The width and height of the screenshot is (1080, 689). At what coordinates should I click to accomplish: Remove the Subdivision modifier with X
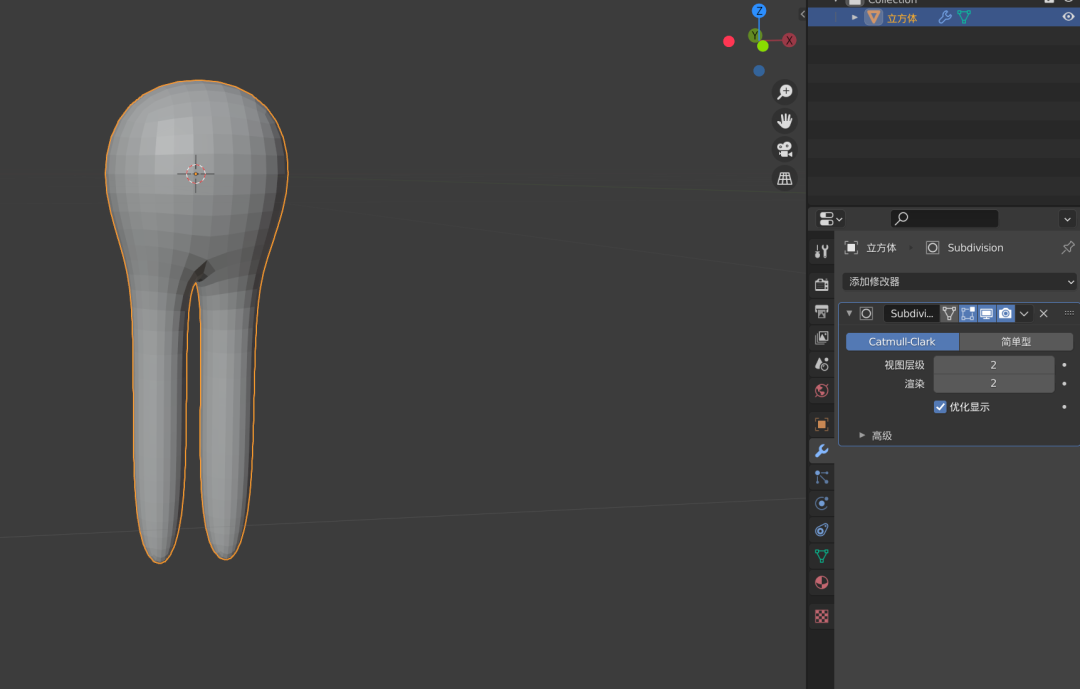[1043, 313]
